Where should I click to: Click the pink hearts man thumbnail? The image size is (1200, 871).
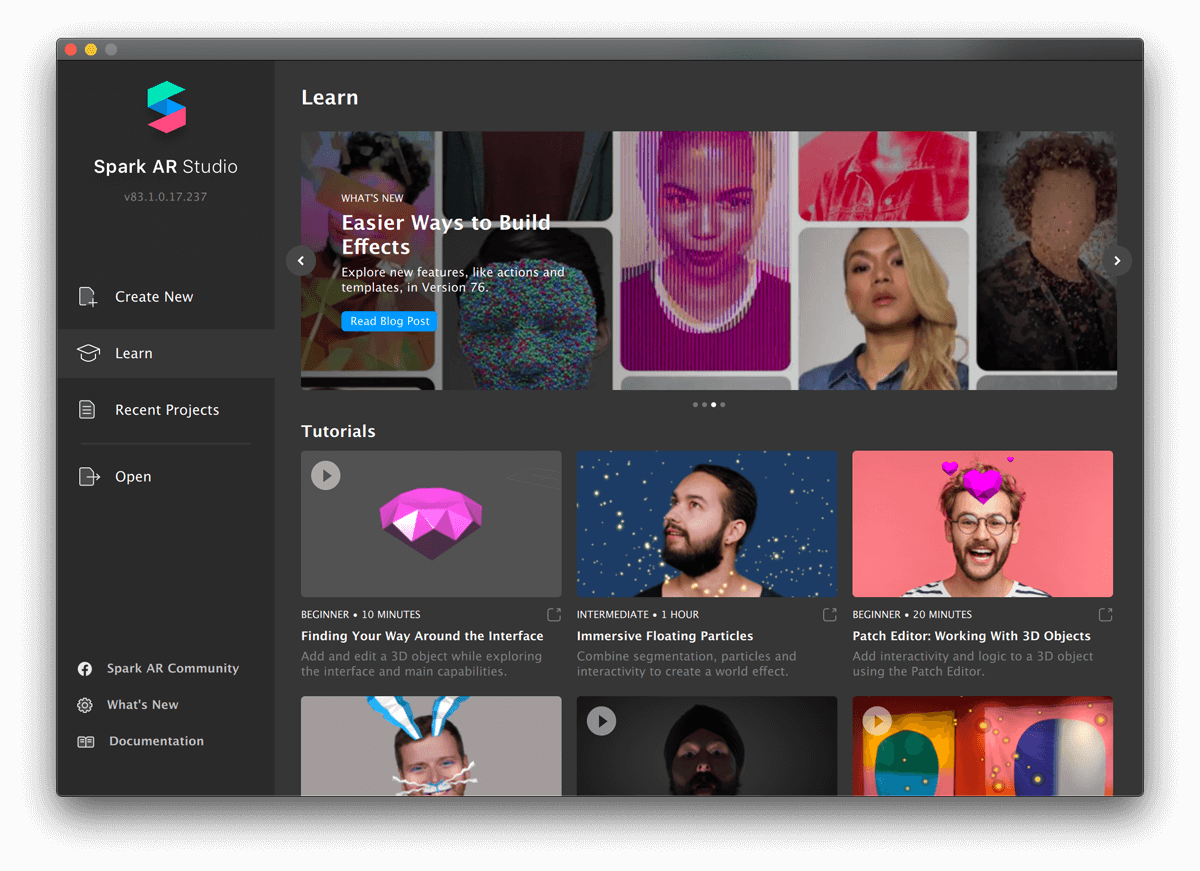coord(983,524)
